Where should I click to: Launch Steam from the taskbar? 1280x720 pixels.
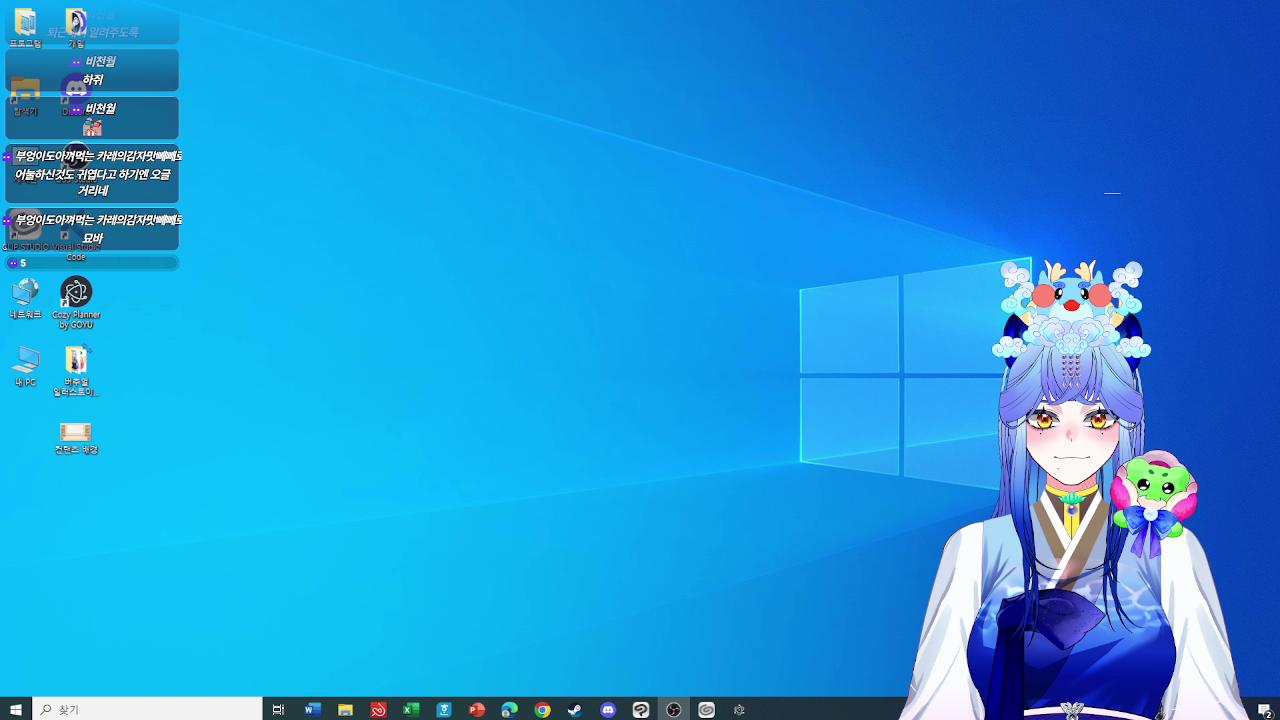(575, 709)
